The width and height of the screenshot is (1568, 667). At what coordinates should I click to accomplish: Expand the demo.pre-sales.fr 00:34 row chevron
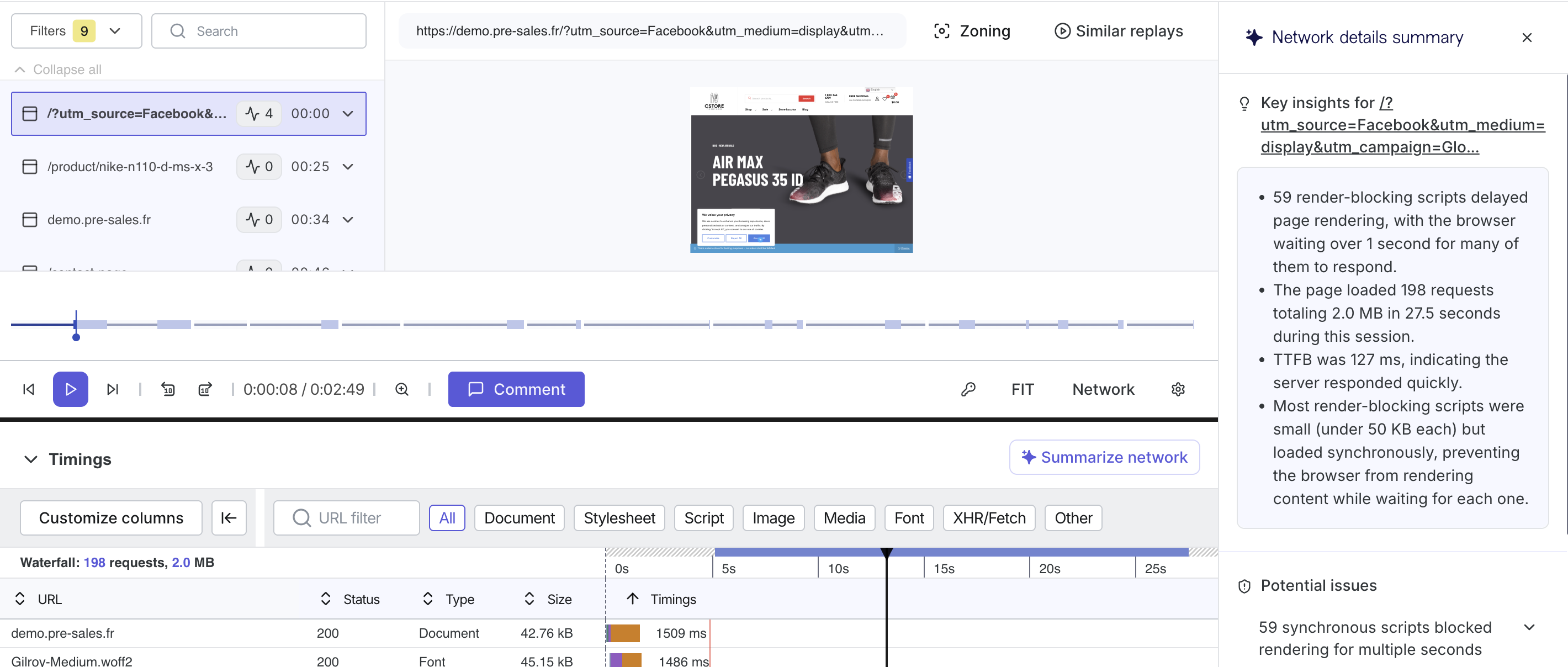tap(348, 220)
